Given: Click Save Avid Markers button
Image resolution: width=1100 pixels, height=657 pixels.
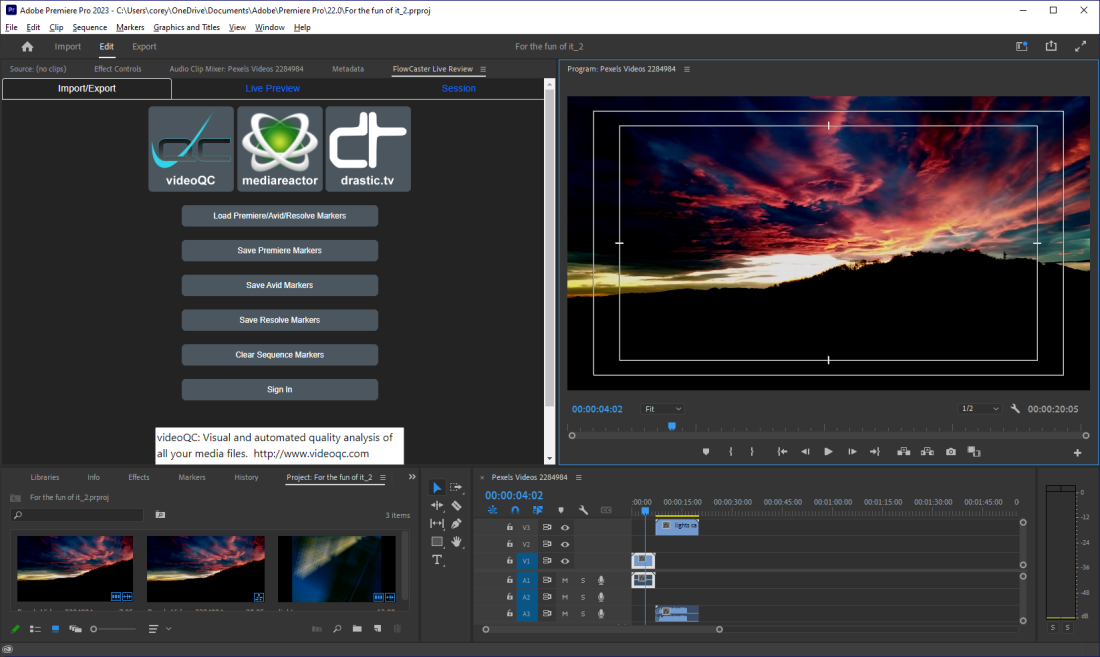Looking at the screenshot, I should point(280,285).
